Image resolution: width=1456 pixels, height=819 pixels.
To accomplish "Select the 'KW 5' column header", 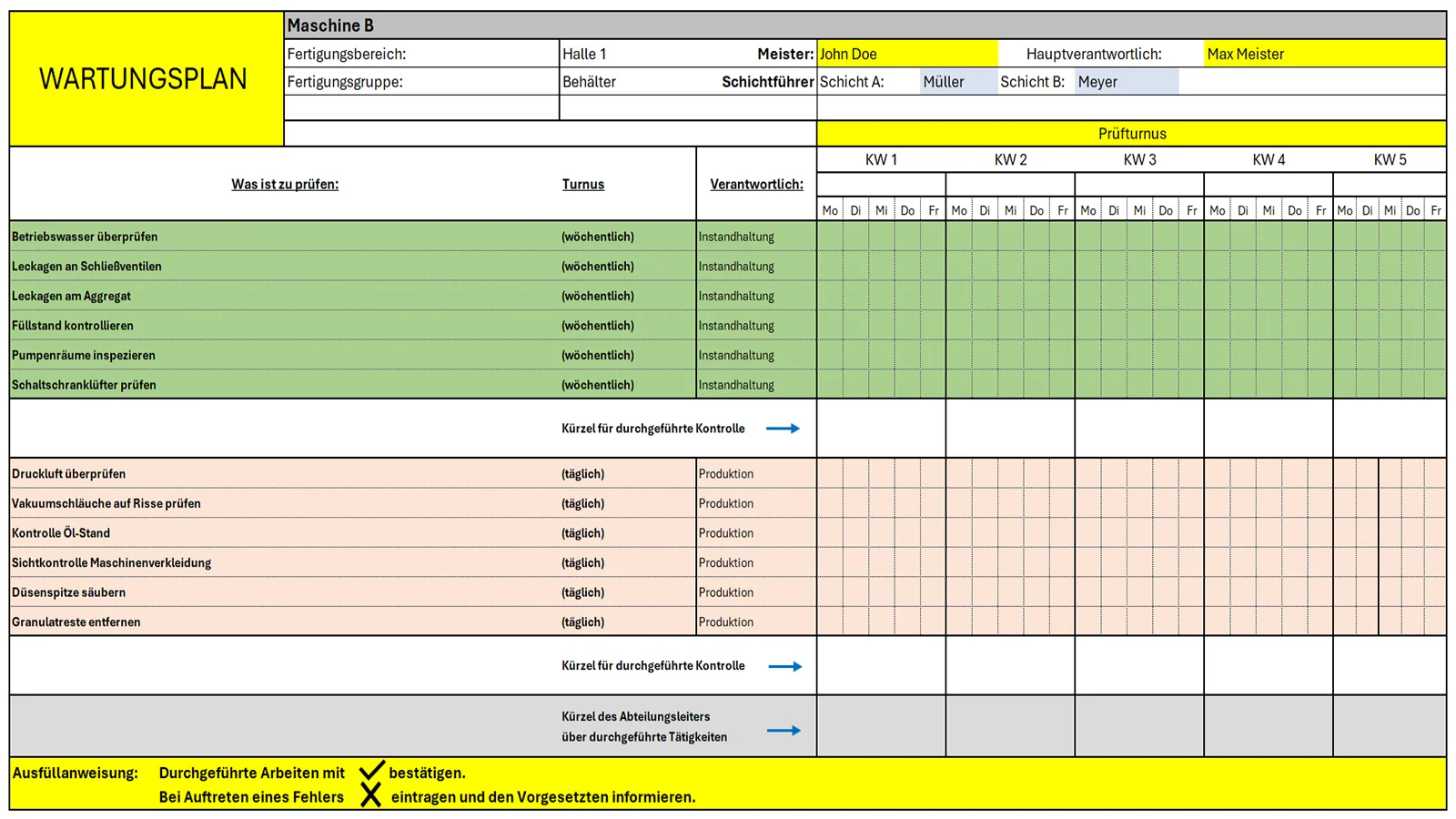I will click(1390, 159).
